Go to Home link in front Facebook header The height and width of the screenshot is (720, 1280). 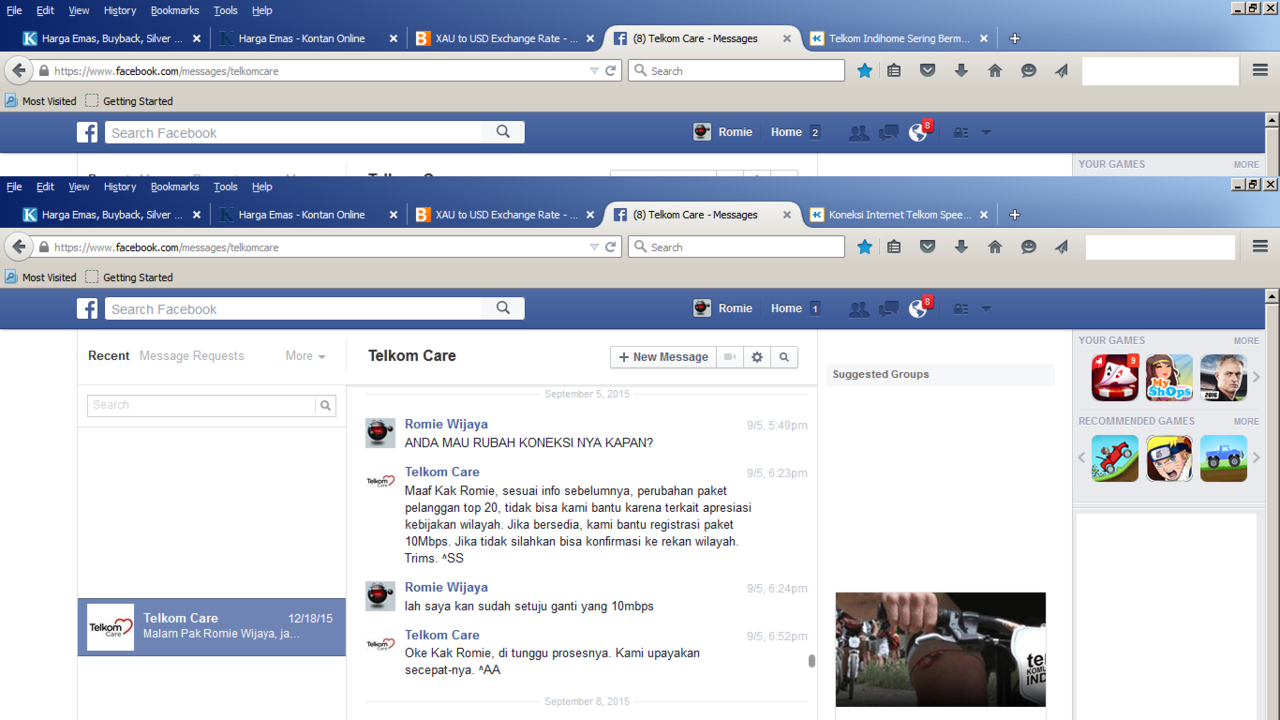pyautogui.click(x=786, y=309)
